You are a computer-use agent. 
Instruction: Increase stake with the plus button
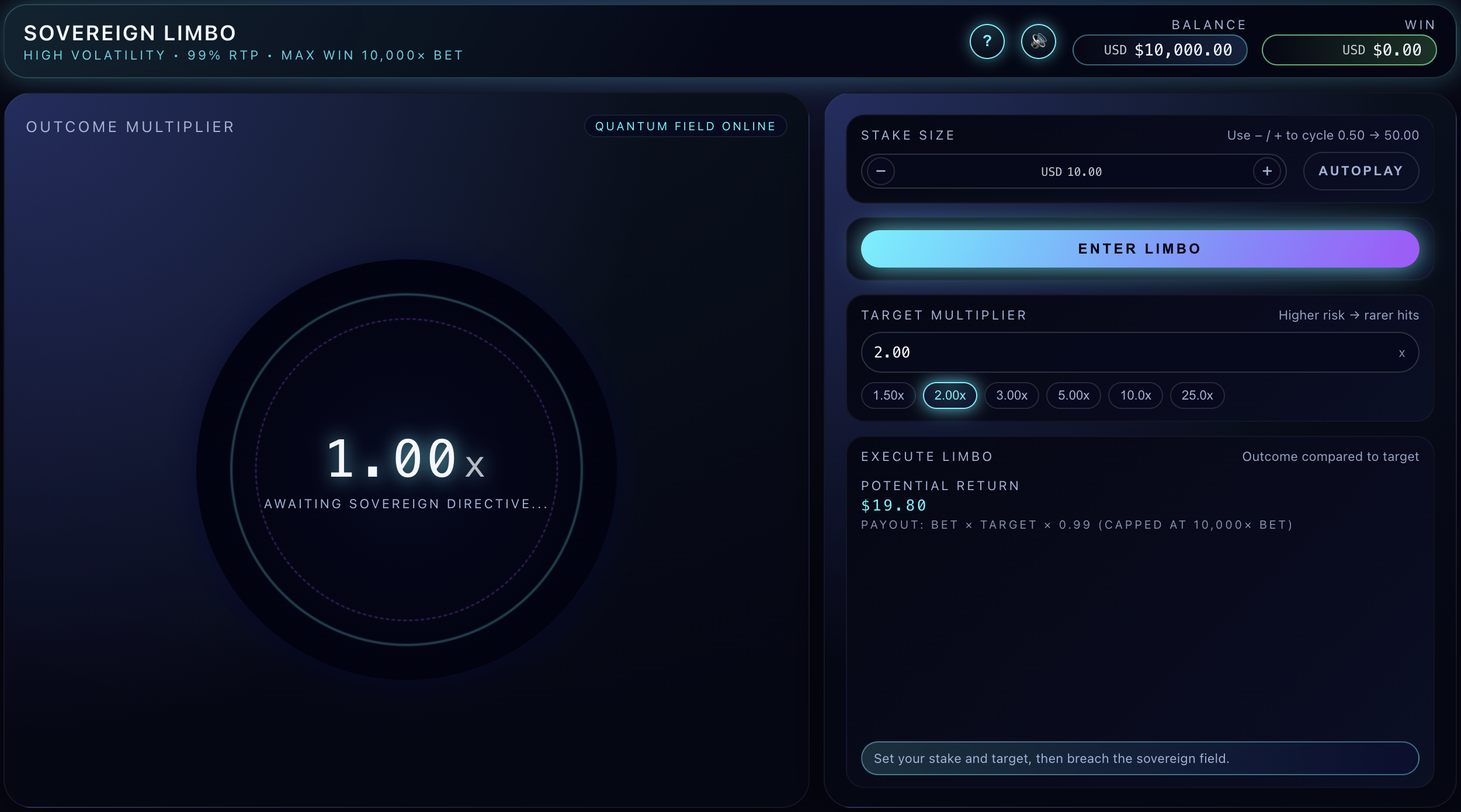(1266, 171)
